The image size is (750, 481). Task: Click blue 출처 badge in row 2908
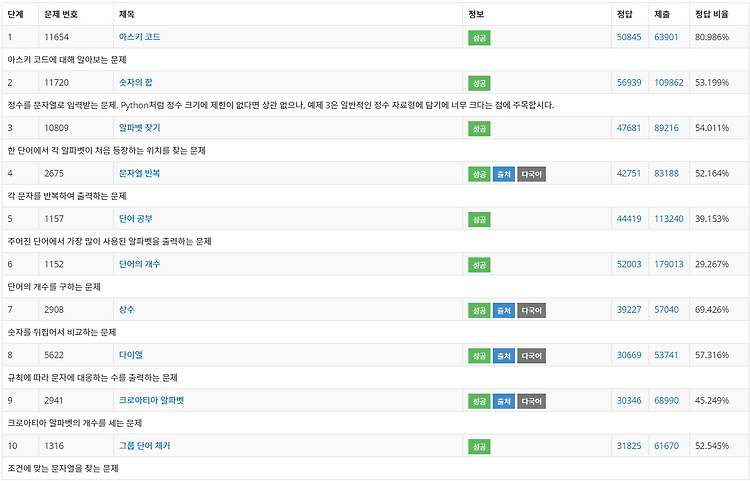point(504,310)
